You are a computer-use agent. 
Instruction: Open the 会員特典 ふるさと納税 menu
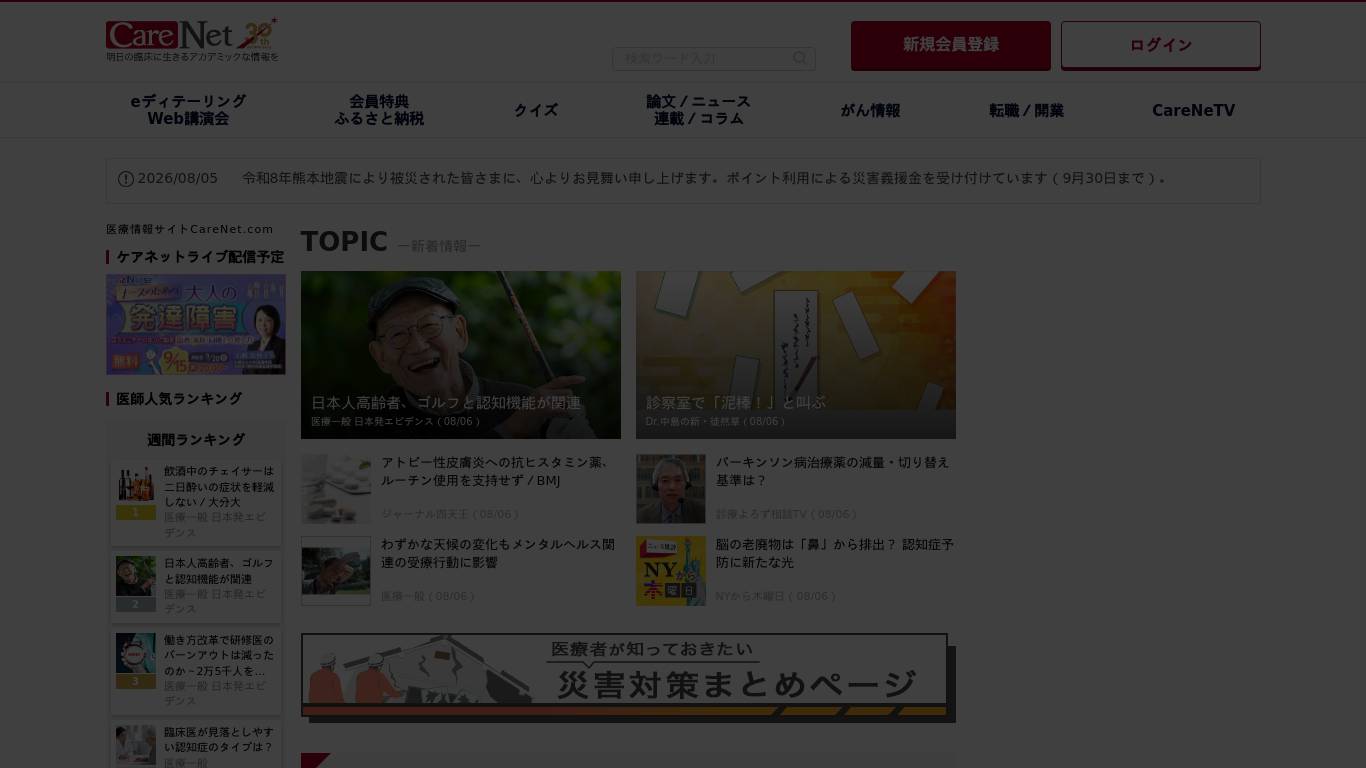point(379,110)
